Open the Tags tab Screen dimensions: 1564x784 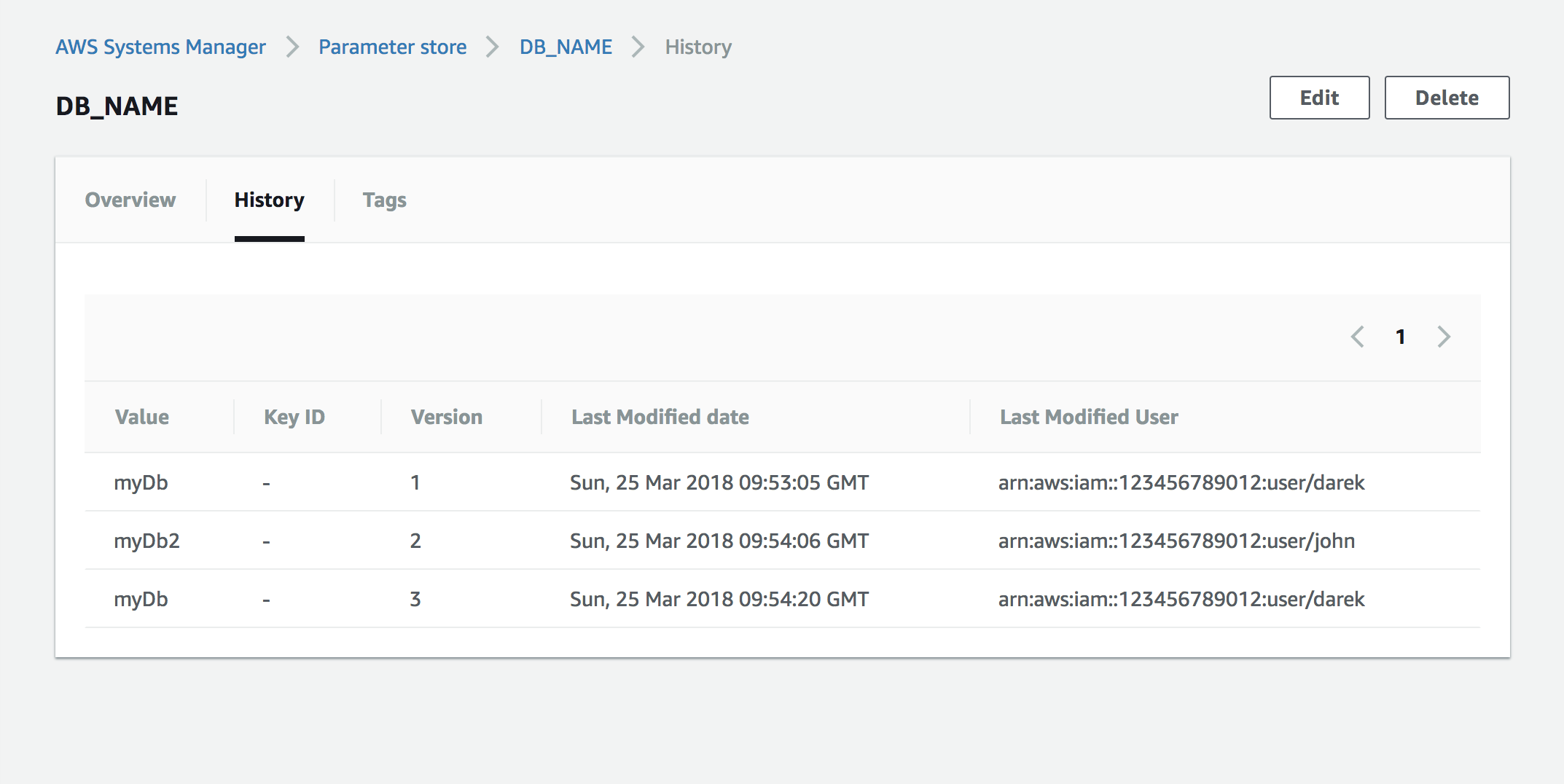tap(384, 200)
